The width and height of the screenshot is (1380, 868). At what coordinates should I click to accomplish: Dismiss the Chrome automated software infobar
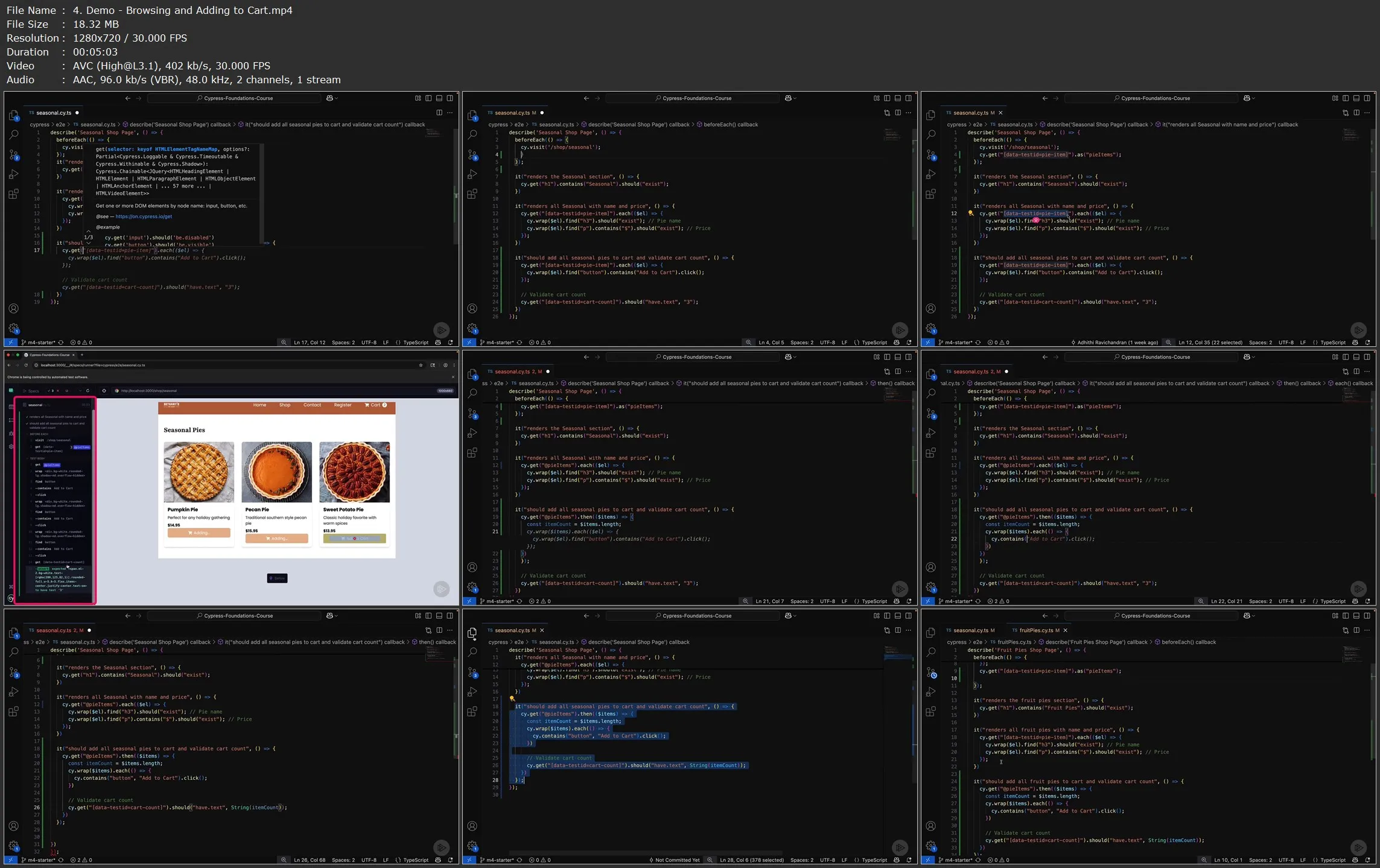453,377
